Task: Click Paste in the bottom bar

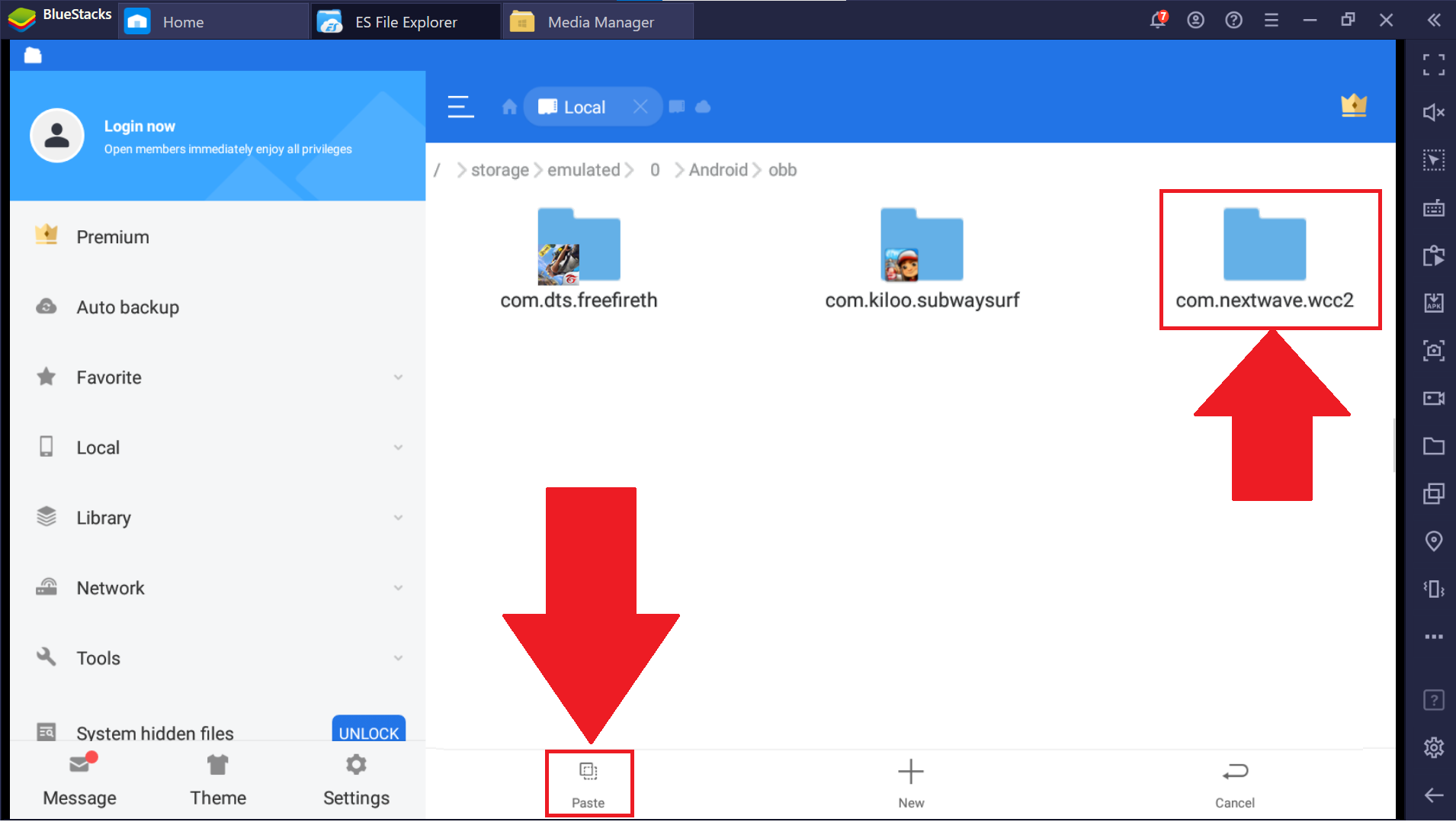Action: point(588,785)
